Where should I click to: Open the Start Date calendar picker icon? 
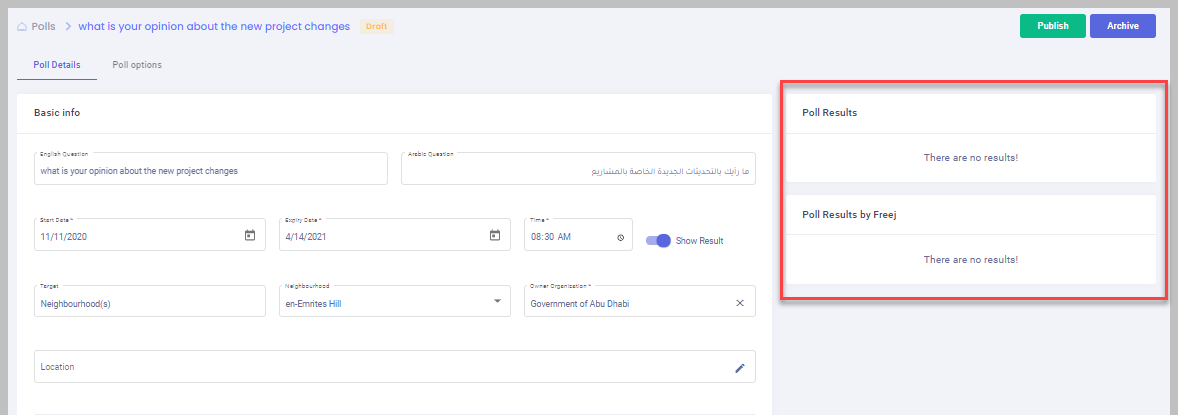[250, 236]
